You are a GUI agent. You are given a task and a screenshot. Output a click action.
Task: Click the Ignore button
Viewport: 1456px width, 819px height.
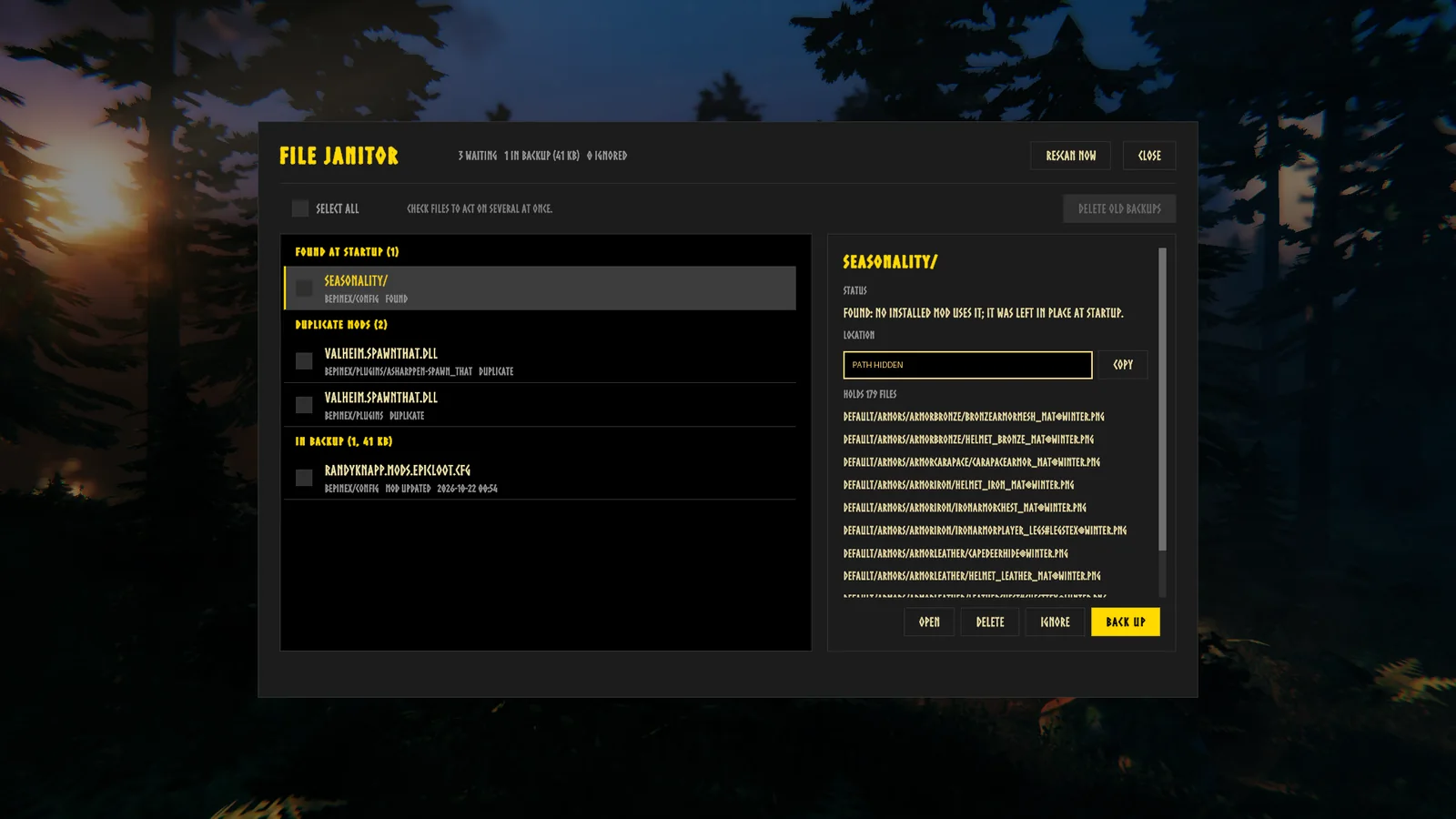tap(1055, 622)
